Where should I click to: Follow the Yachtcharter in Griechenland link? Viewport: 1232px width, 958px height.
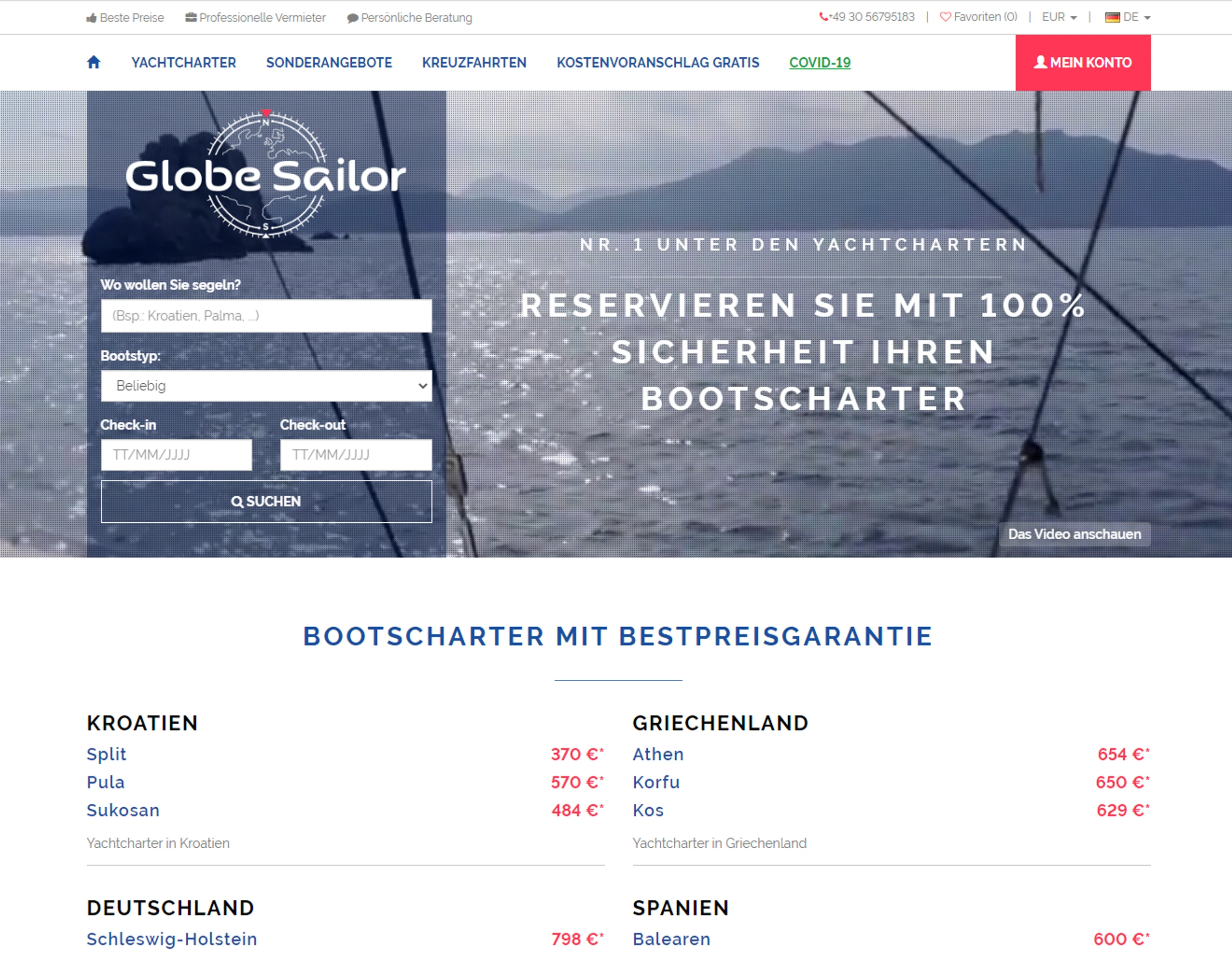[x=720, y=843]
